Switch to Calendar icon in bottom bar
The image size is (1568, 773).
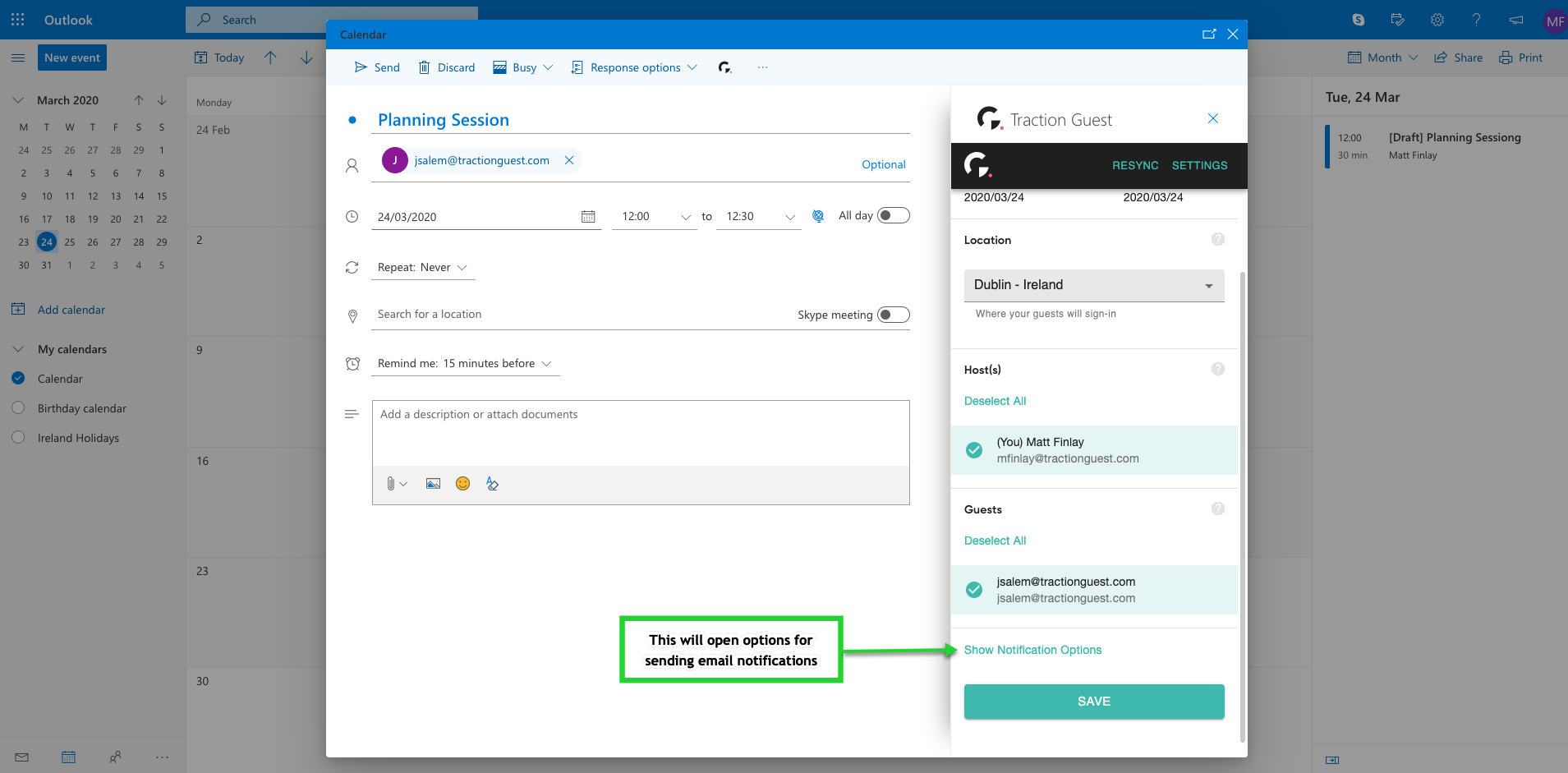pyautogui.click(x=69, y=757)
